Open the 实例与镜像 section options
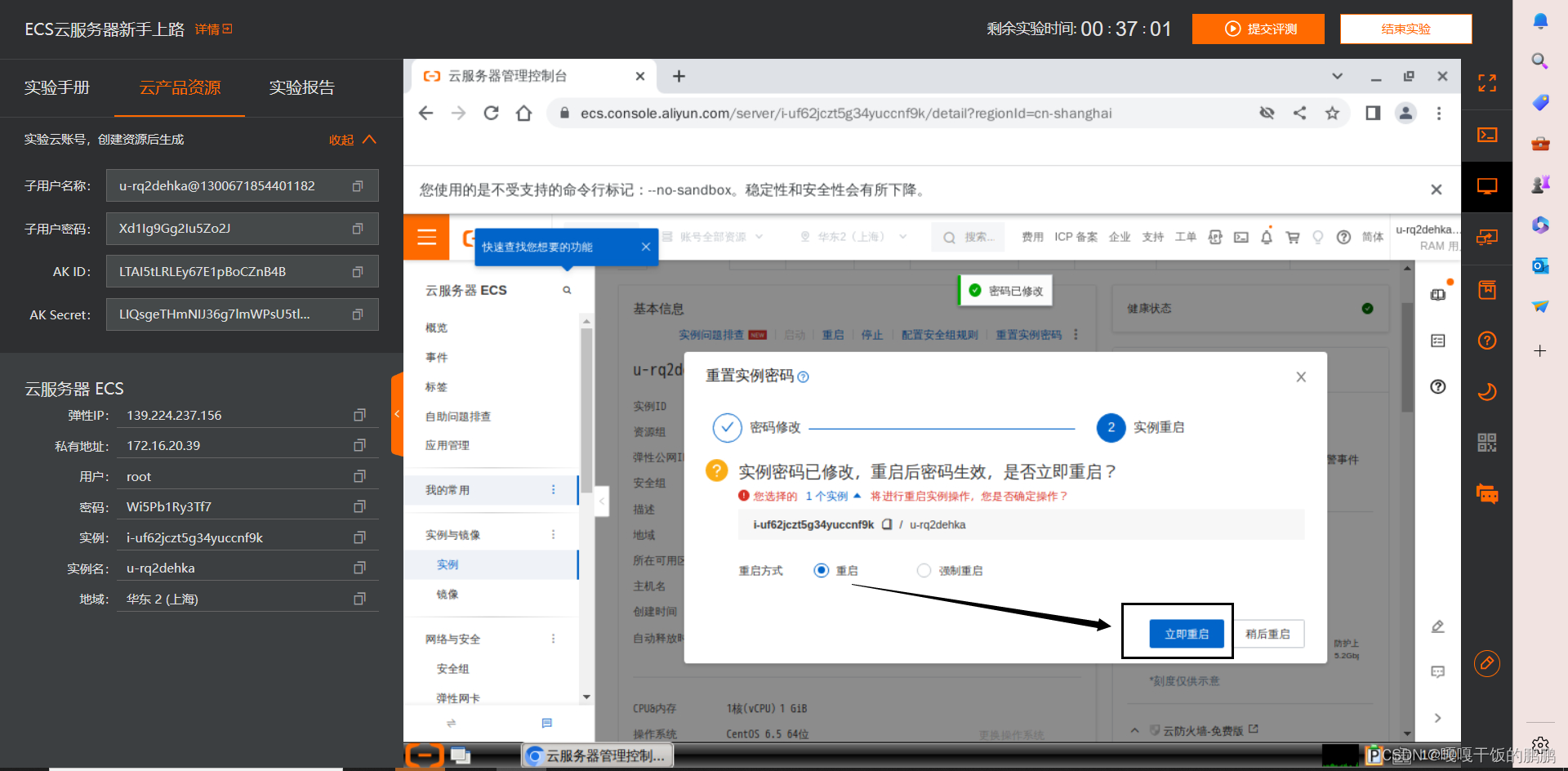 pos(553,534)
